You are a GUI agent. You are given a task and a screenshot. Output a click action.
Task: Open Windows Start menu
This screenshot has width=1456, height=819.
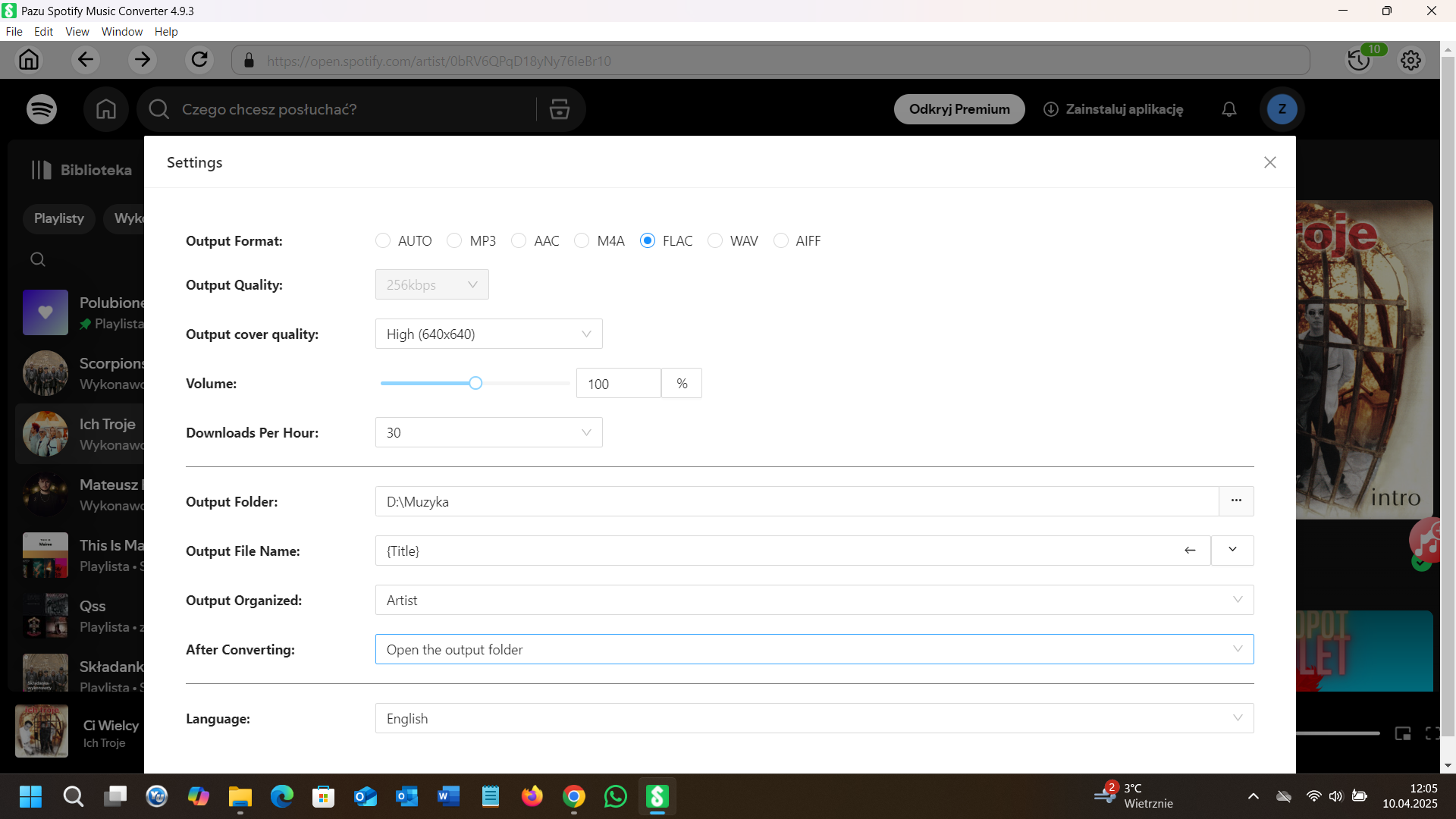tap(30, 796)
